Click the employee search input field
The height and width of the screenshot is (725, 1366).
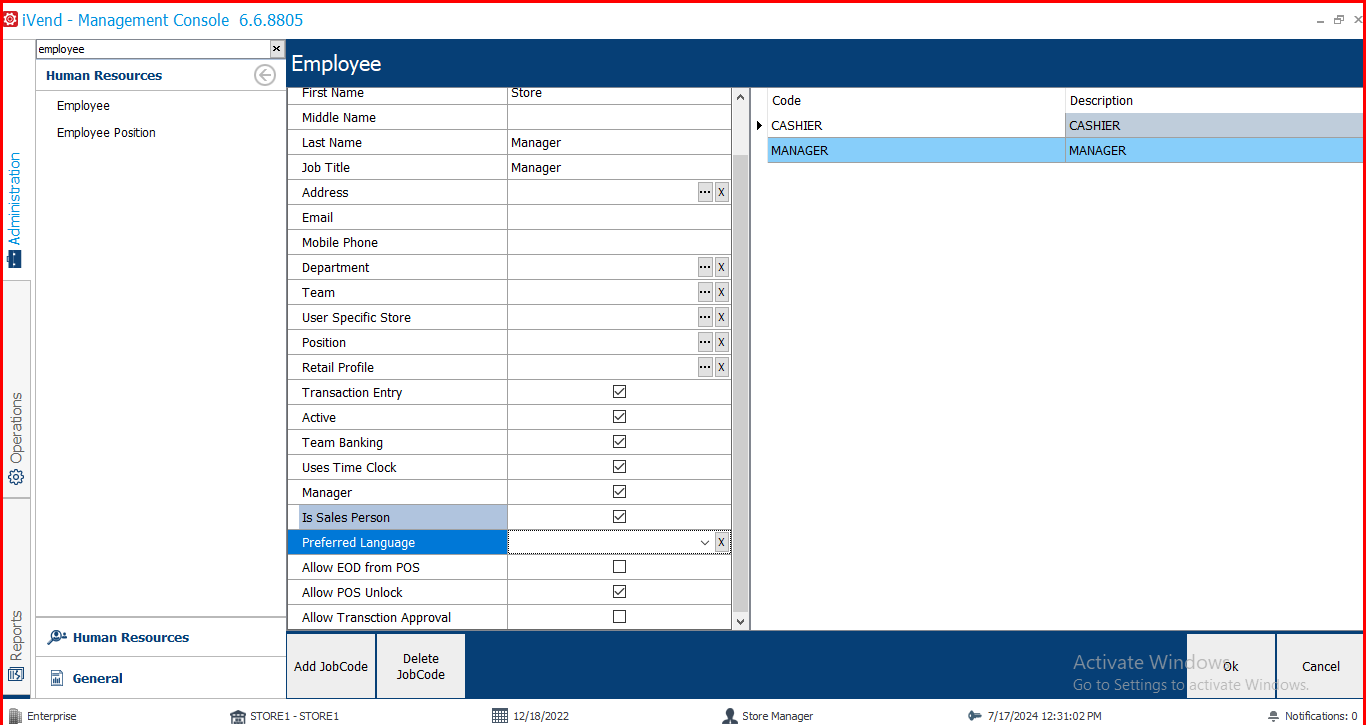coord(152,49)
